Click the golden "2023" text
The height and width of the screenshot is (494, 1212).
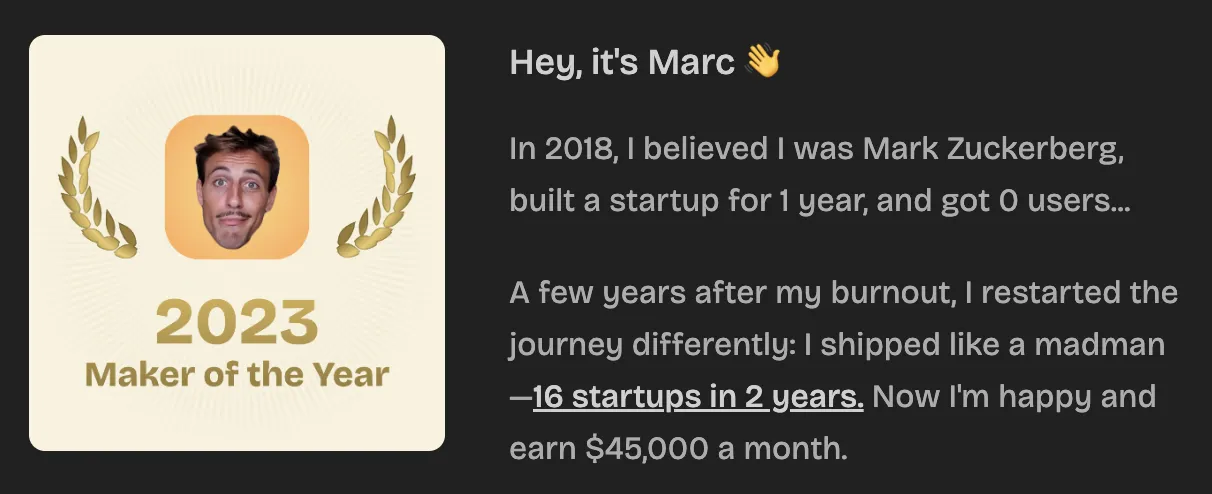(237, 323)
